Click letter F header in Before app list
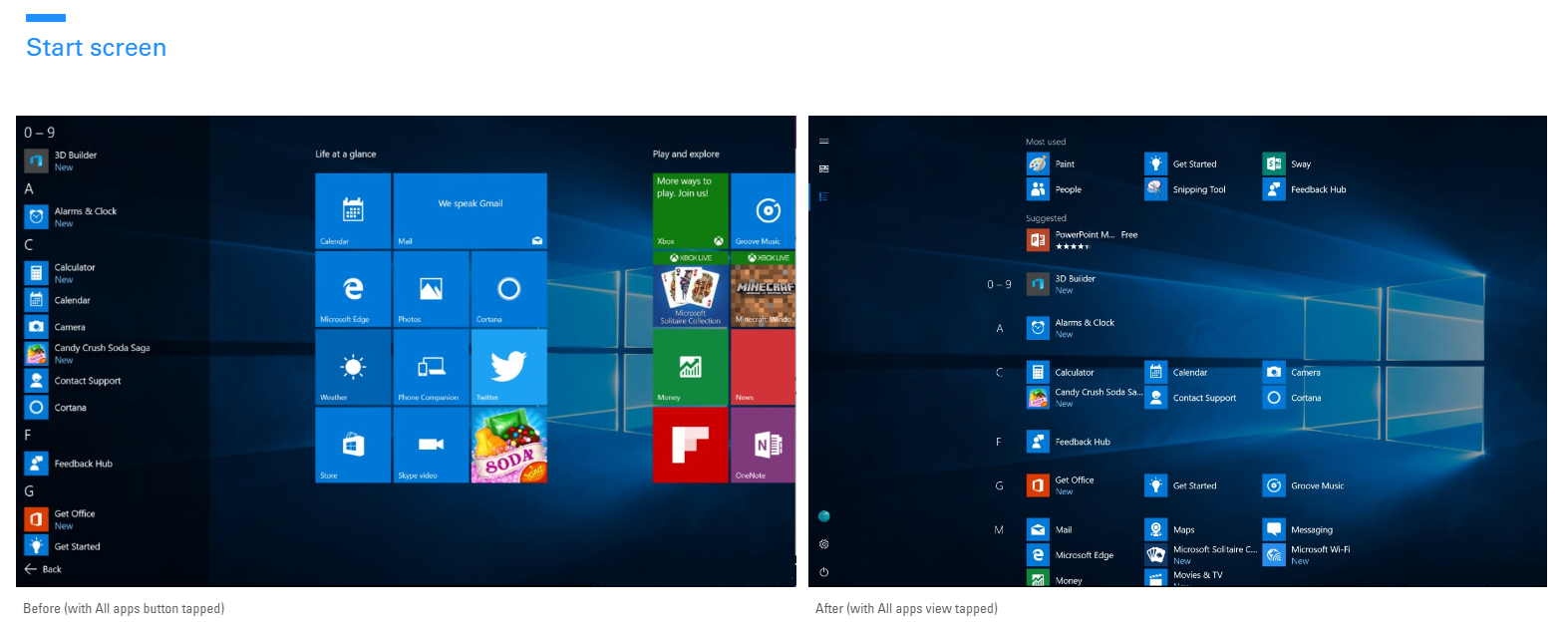This screenshot has height=631, width=1568. (28, 435)
